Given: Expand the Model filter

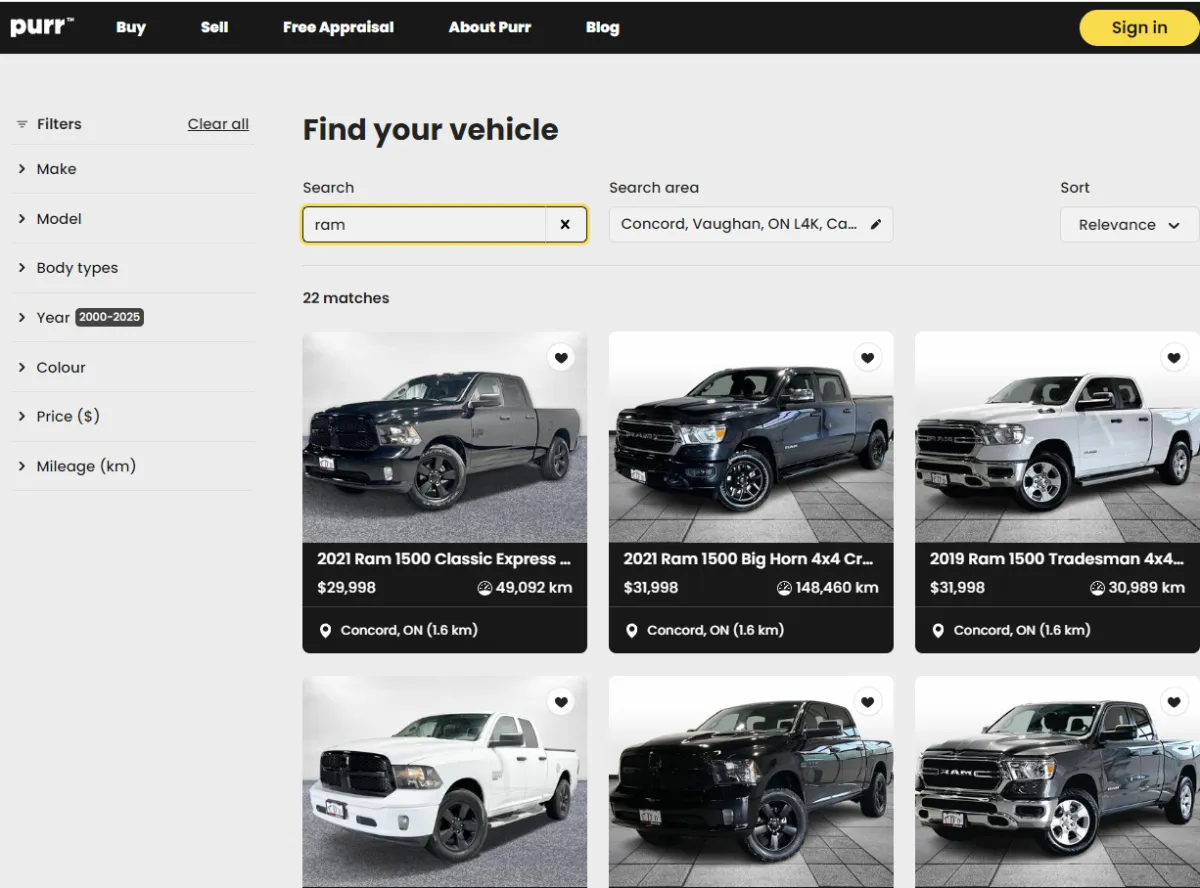Looking at the screenshot, I should [x=133, y=218].
